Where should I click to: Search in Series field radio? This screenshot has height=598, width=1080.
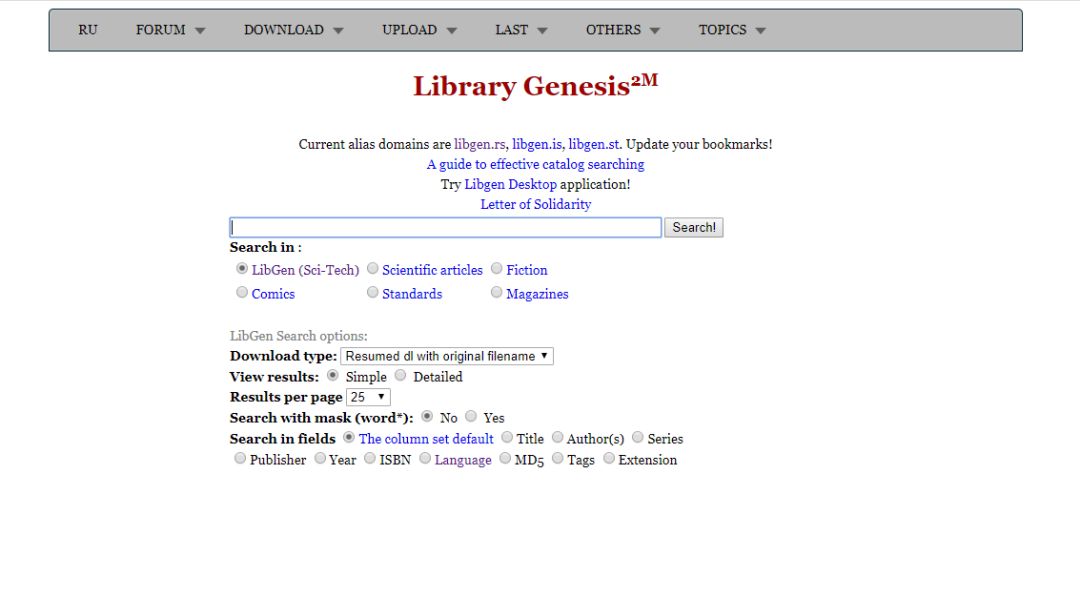point(638,437)
